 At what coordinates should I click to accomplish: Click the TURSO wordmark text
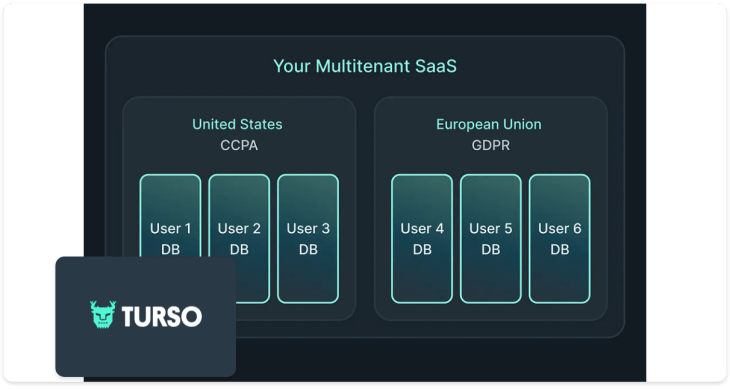coord(162,316)
